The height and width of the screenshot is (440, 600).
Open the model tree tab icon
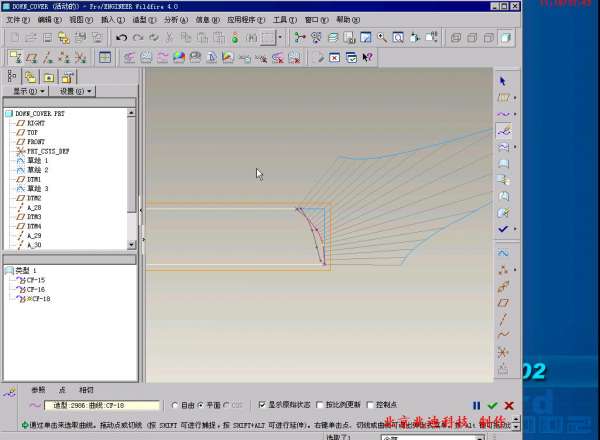12,76
